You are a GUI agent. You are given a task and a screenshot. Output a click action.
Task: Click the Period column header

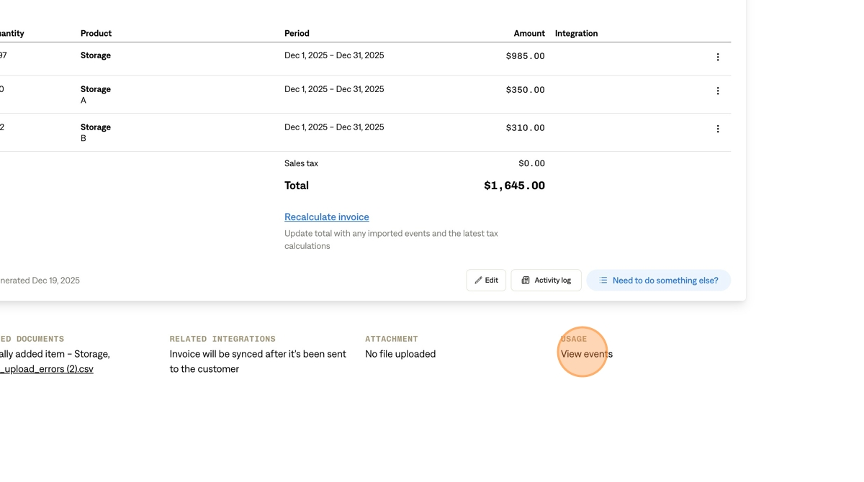(x=297, y=33)
